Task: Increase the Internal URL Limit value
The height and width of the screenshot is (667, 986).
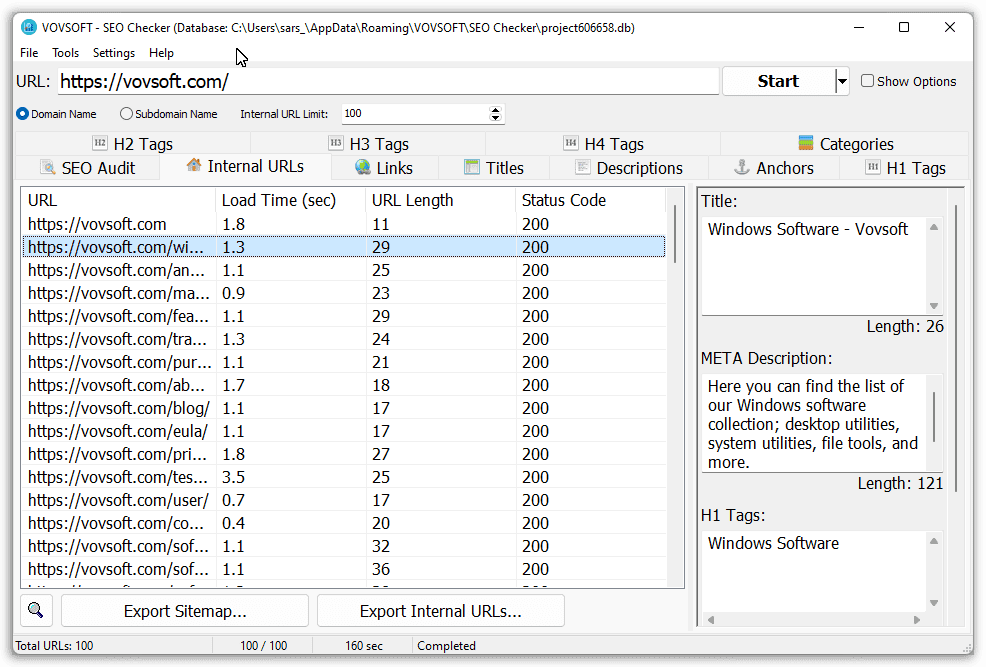Action: (x=496, y=109)
